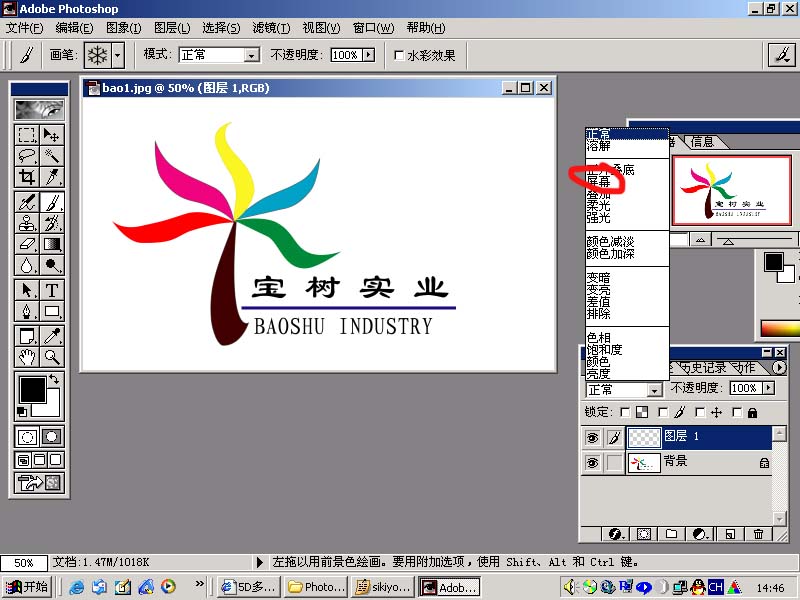Switch to sikiyo... taskbar window

tap(383, 587)
